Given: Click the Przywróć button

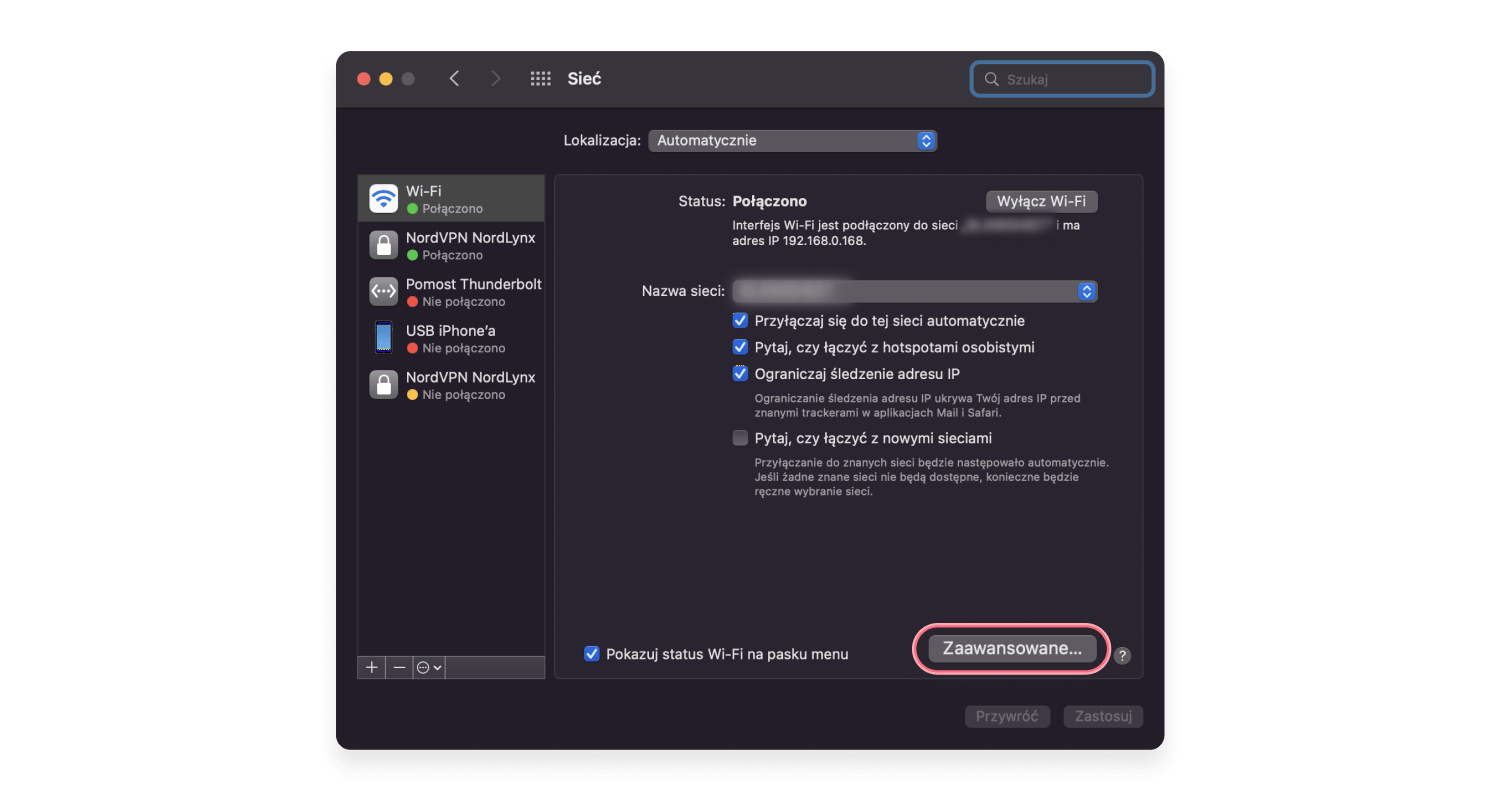Looking at the screenshot, I should click(x=1008, y=716).
